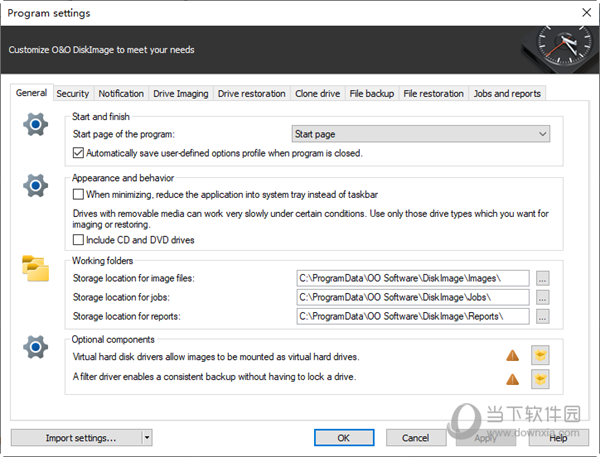Click the "Drives with removable media" description text
The image size is (600, 457).
310,219
